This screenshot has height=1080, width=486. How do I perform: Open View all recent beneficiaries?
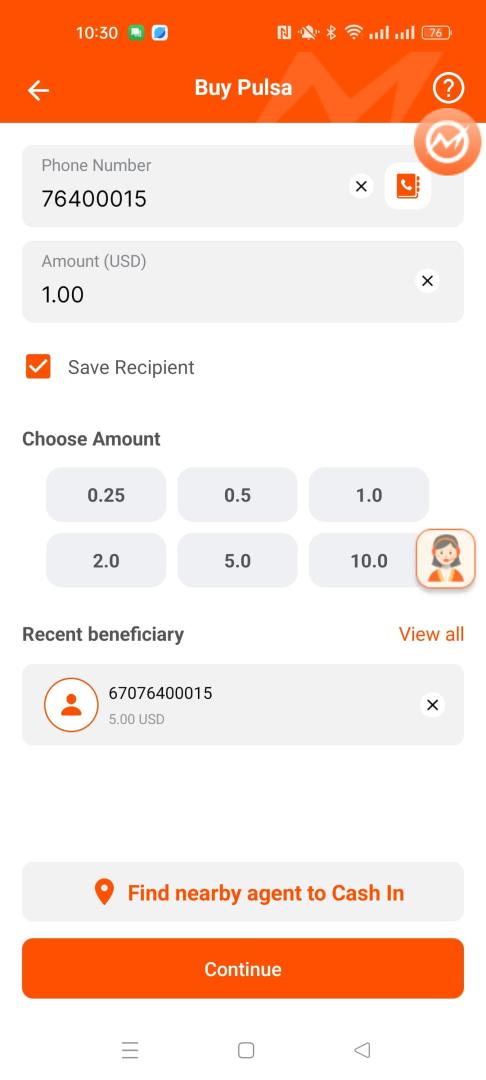431,634
